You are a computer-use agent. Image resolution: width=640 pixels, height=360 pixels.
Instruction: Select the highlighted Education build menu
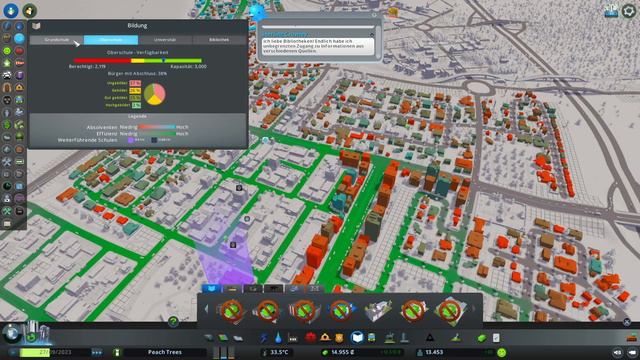(357, 338)
